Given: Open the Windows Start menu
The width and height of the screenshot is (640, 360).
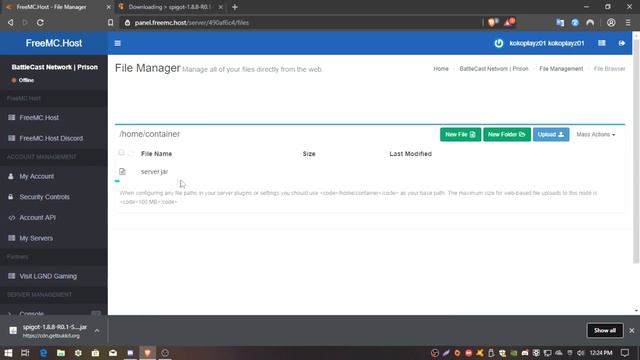Looking at the screenshot, I should (x=8, y=353).
